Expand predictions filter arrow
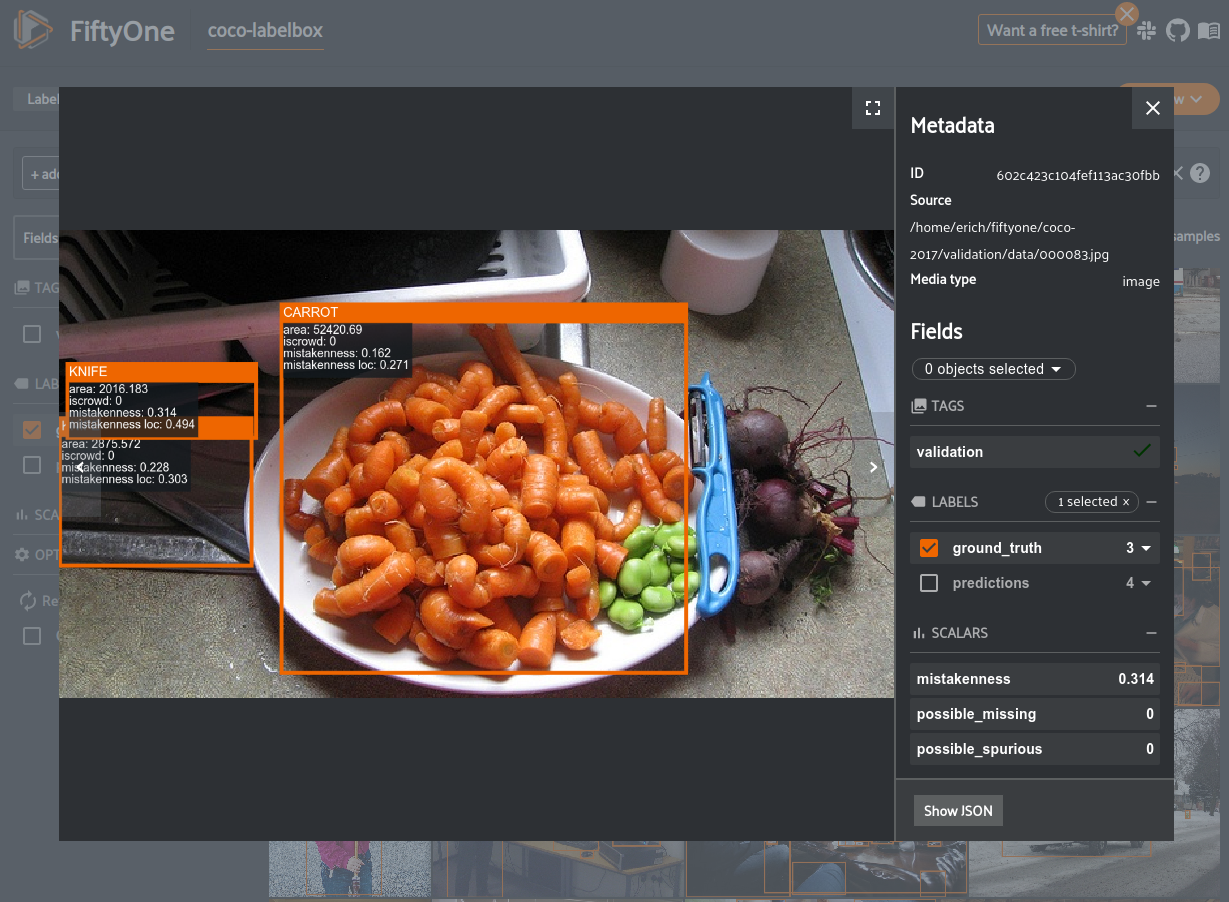Viewport: 1229px width, 902px height. click(x=1146, y=583)
